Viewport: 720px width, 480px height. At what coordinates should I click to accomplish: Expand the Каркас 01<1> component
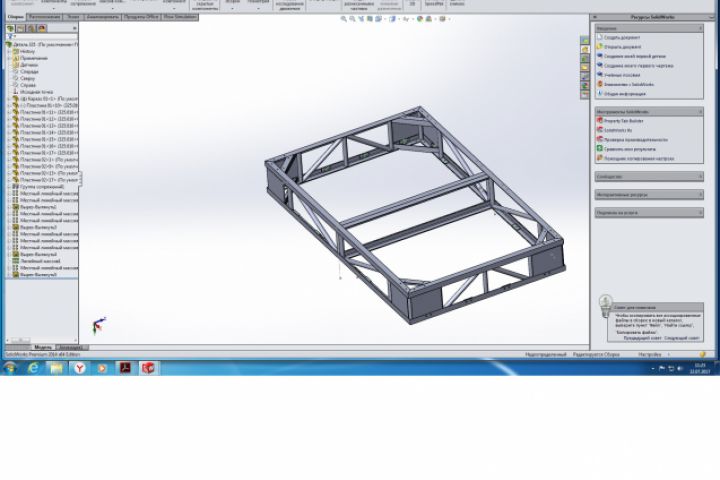pyautogui.click(x=9, y=98)
